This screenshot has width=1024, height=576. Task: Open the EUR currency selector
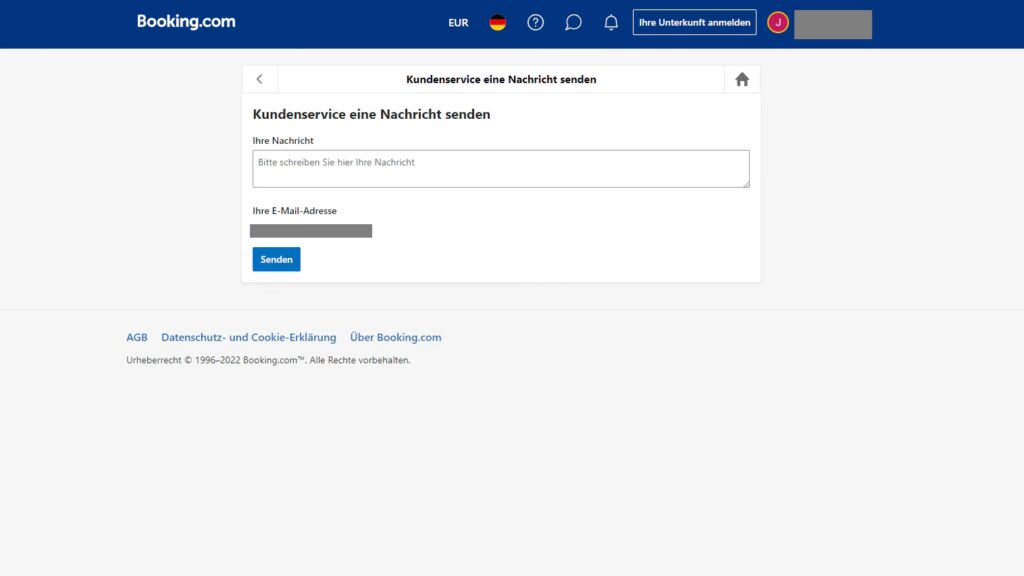tap(458, 23)
